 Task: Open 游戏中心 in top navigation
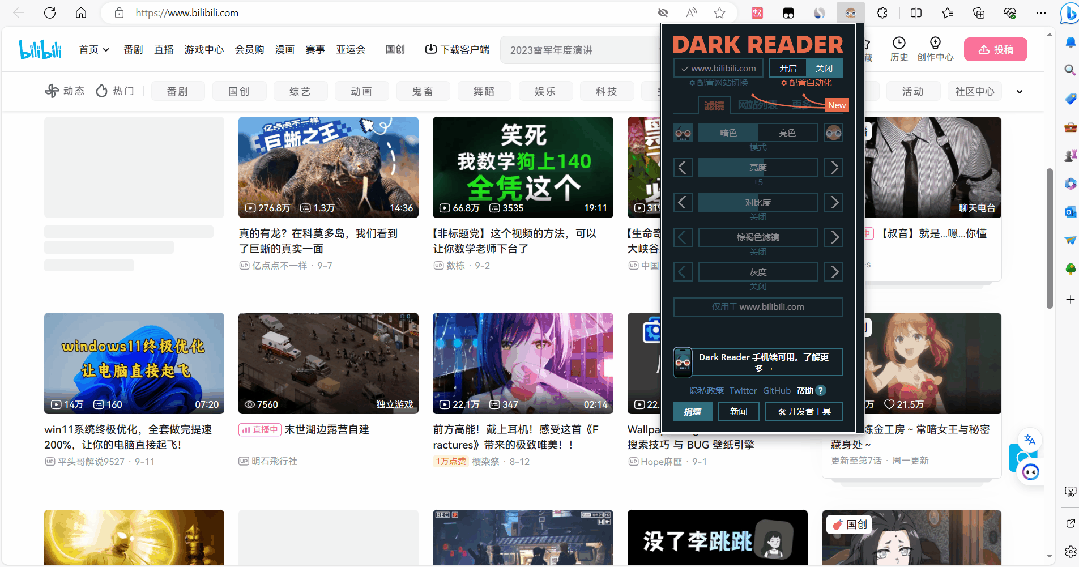204,50
